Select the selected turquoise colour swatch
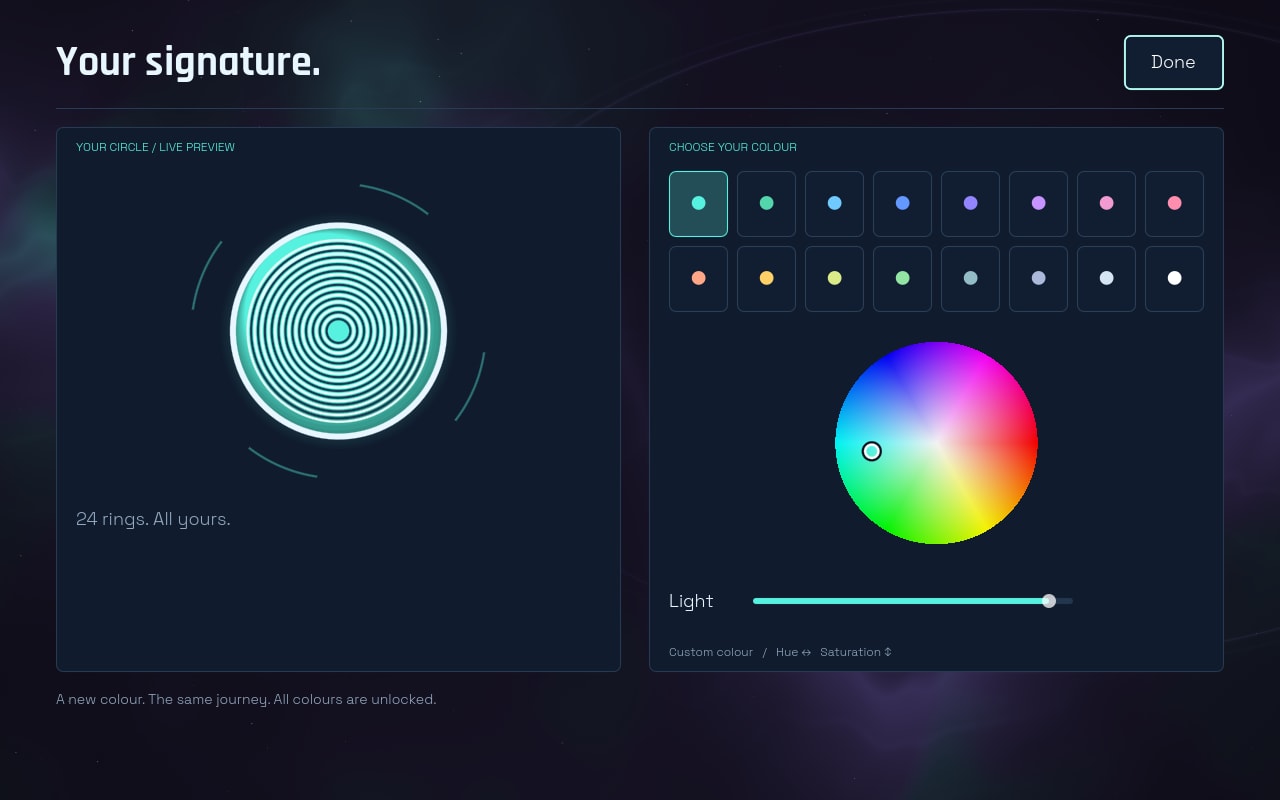 (698, 203)
